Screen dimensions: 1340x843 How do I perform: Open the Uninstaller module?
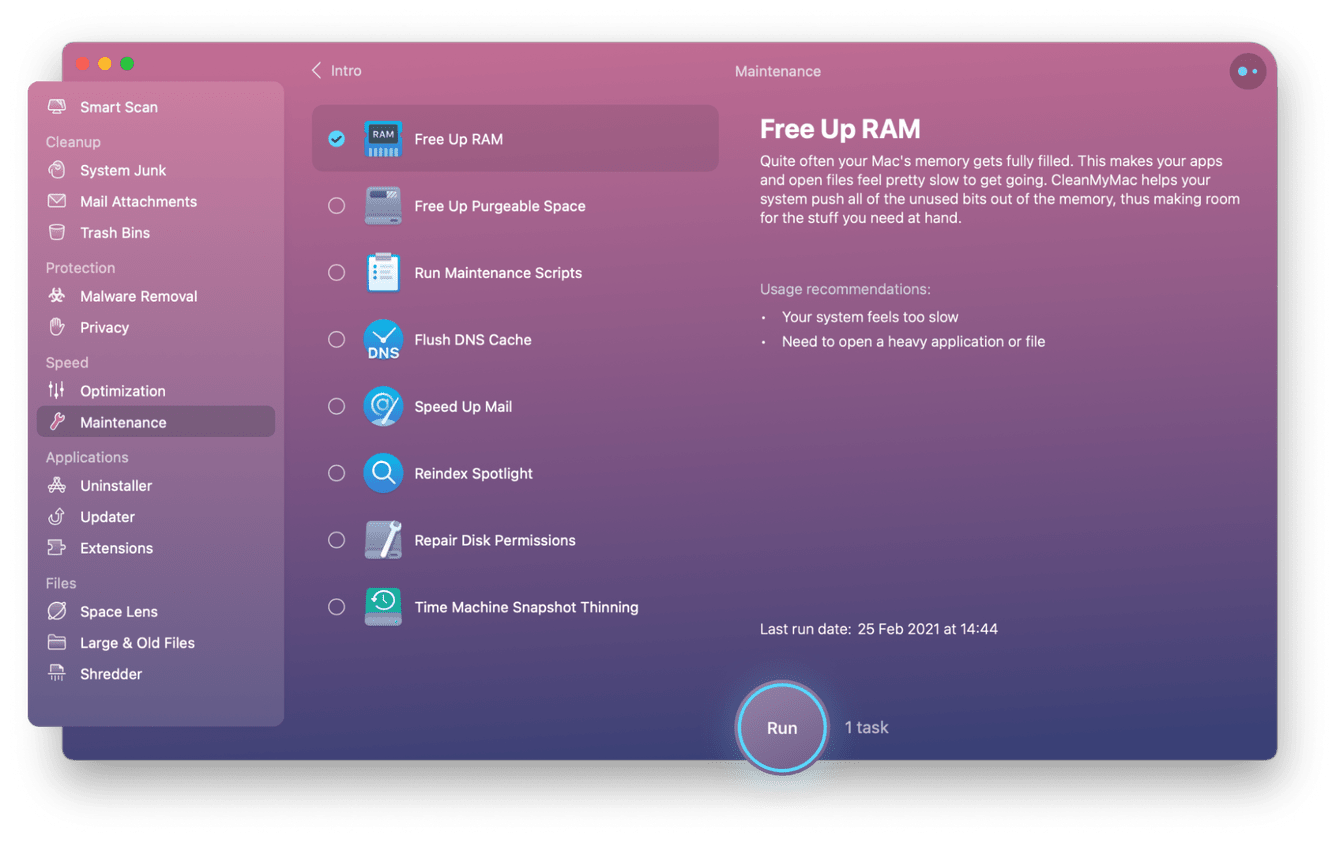pos(156,485)
